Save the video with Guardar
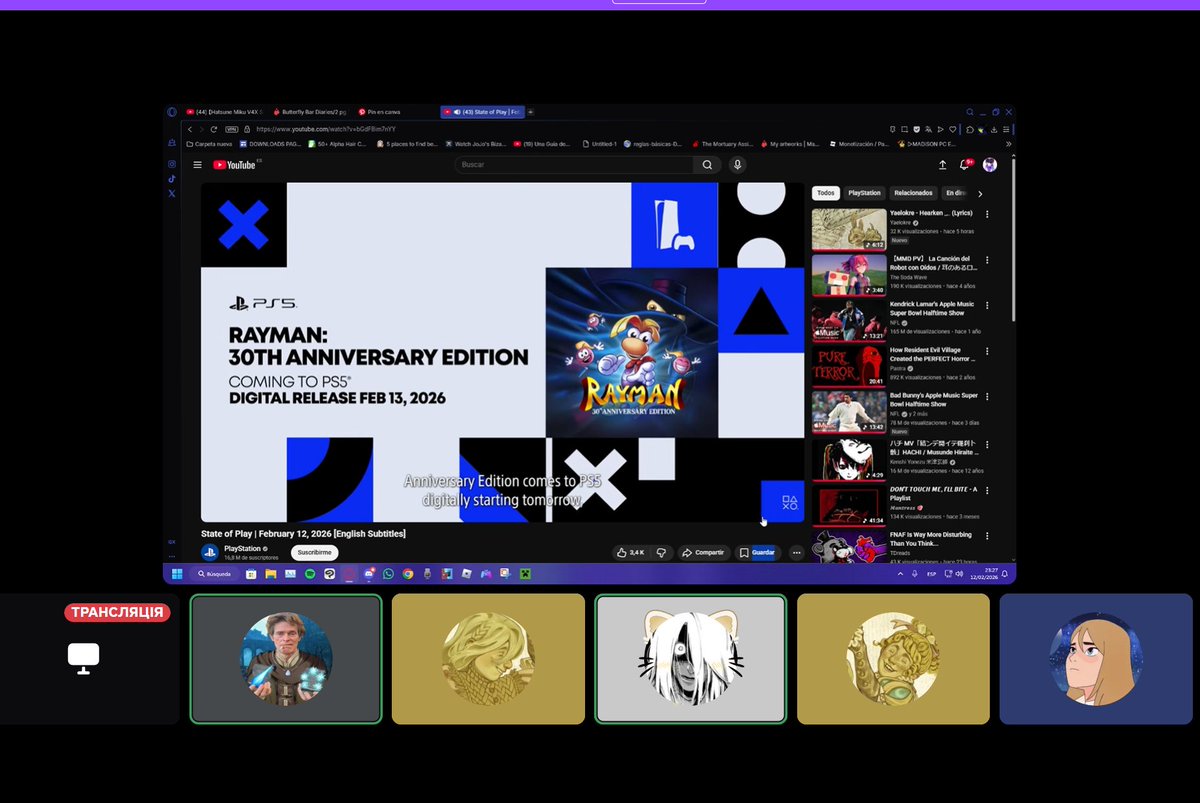Image resolution: width=1200 pixels, height=803 pixels. [757, 552]
